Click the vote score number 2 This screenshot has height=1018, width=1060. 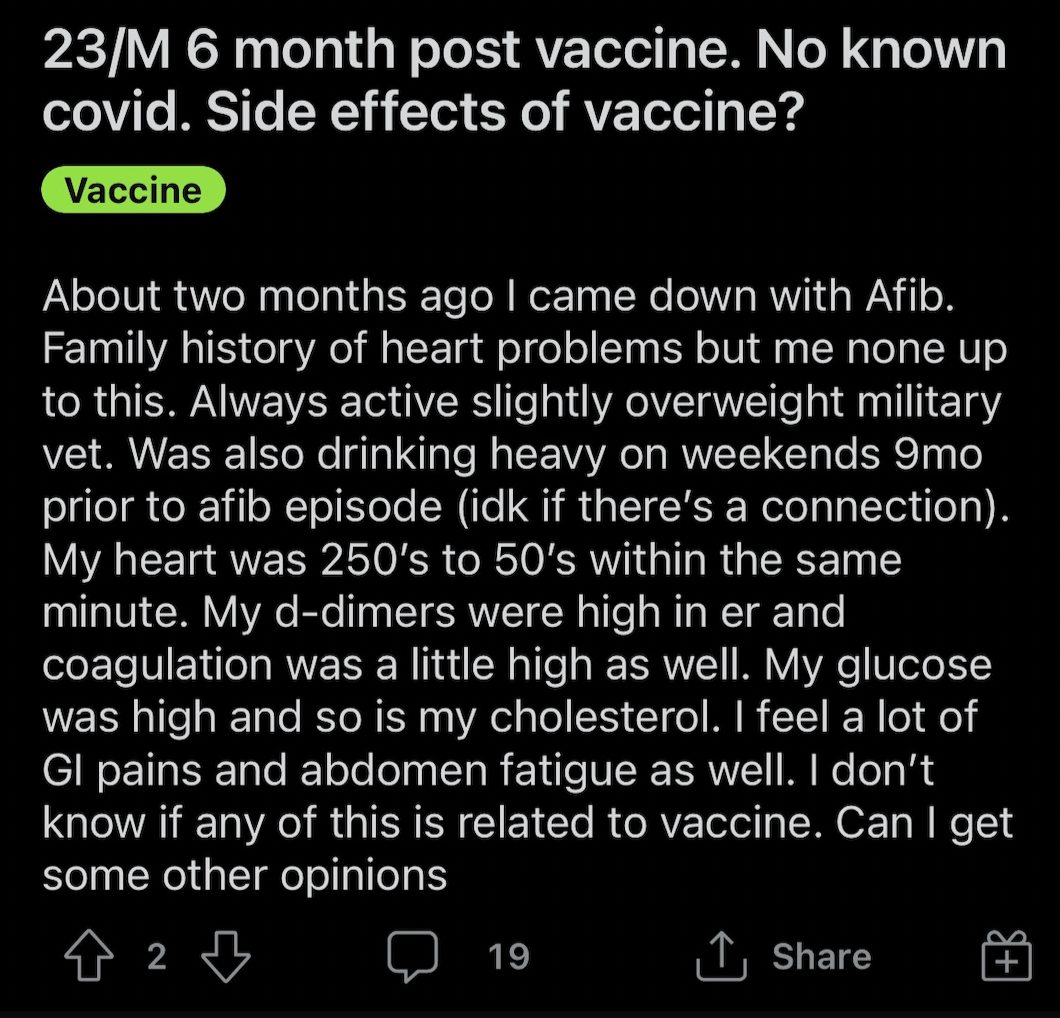(x=157, y=956)
